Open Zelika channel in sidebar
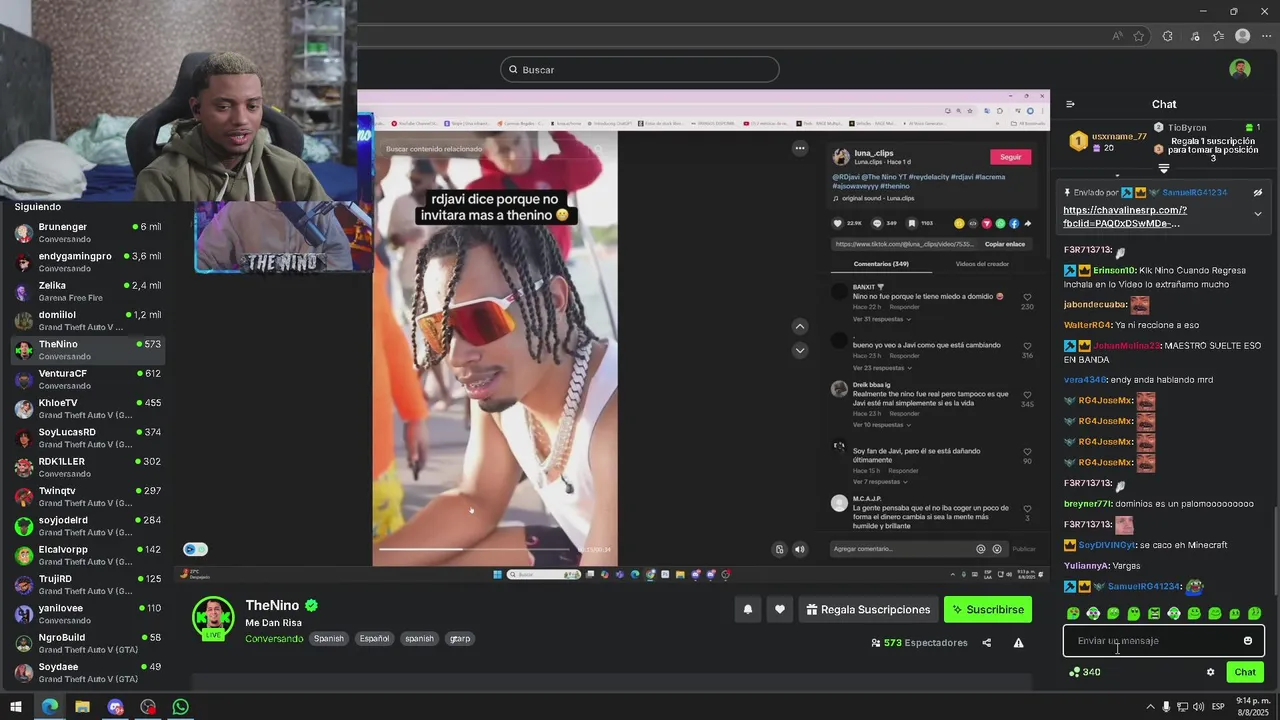 pyautogui.click(x=88, y=291)
